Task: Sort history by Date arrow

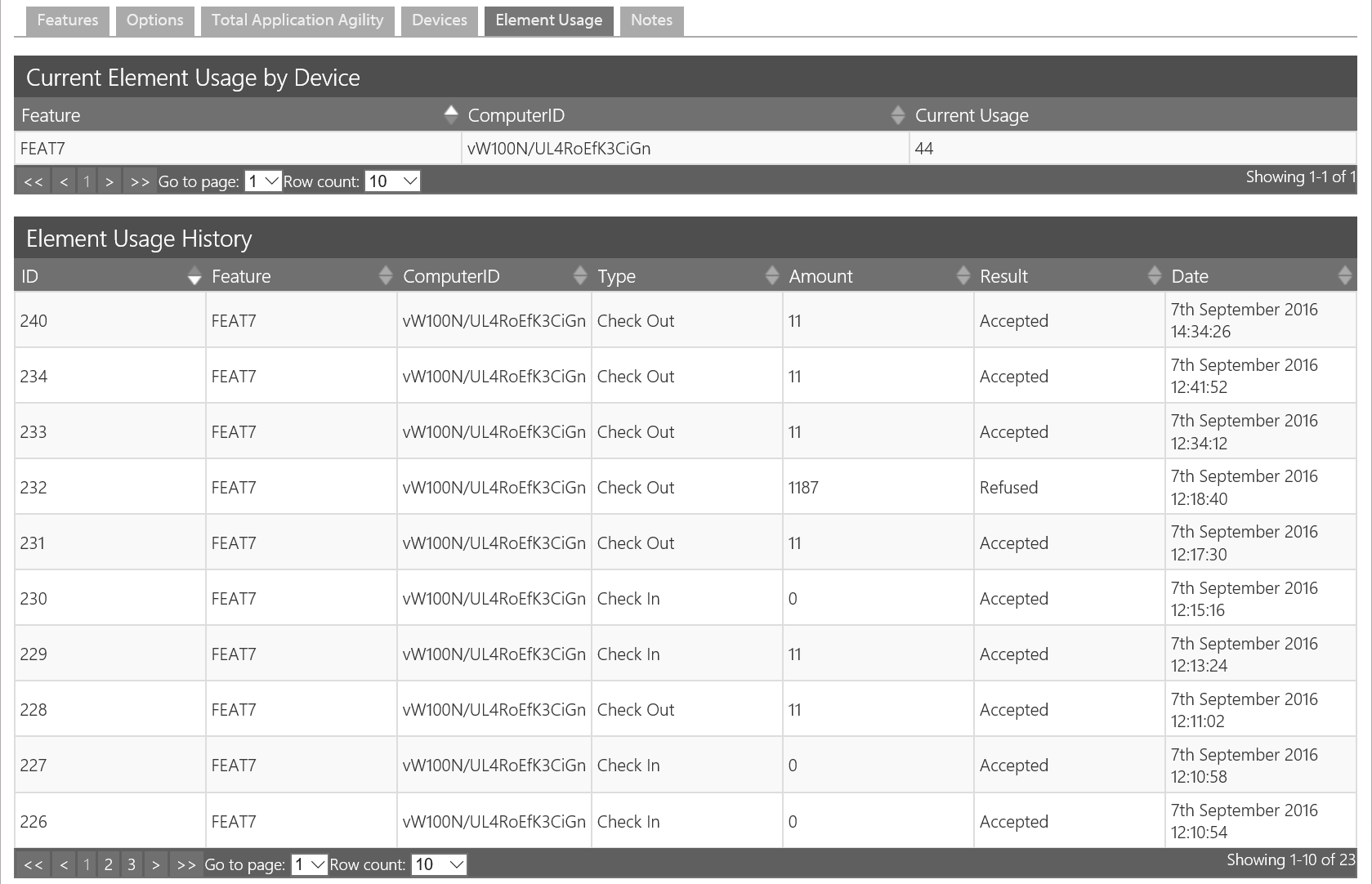Action: (x=1345, y=276)
